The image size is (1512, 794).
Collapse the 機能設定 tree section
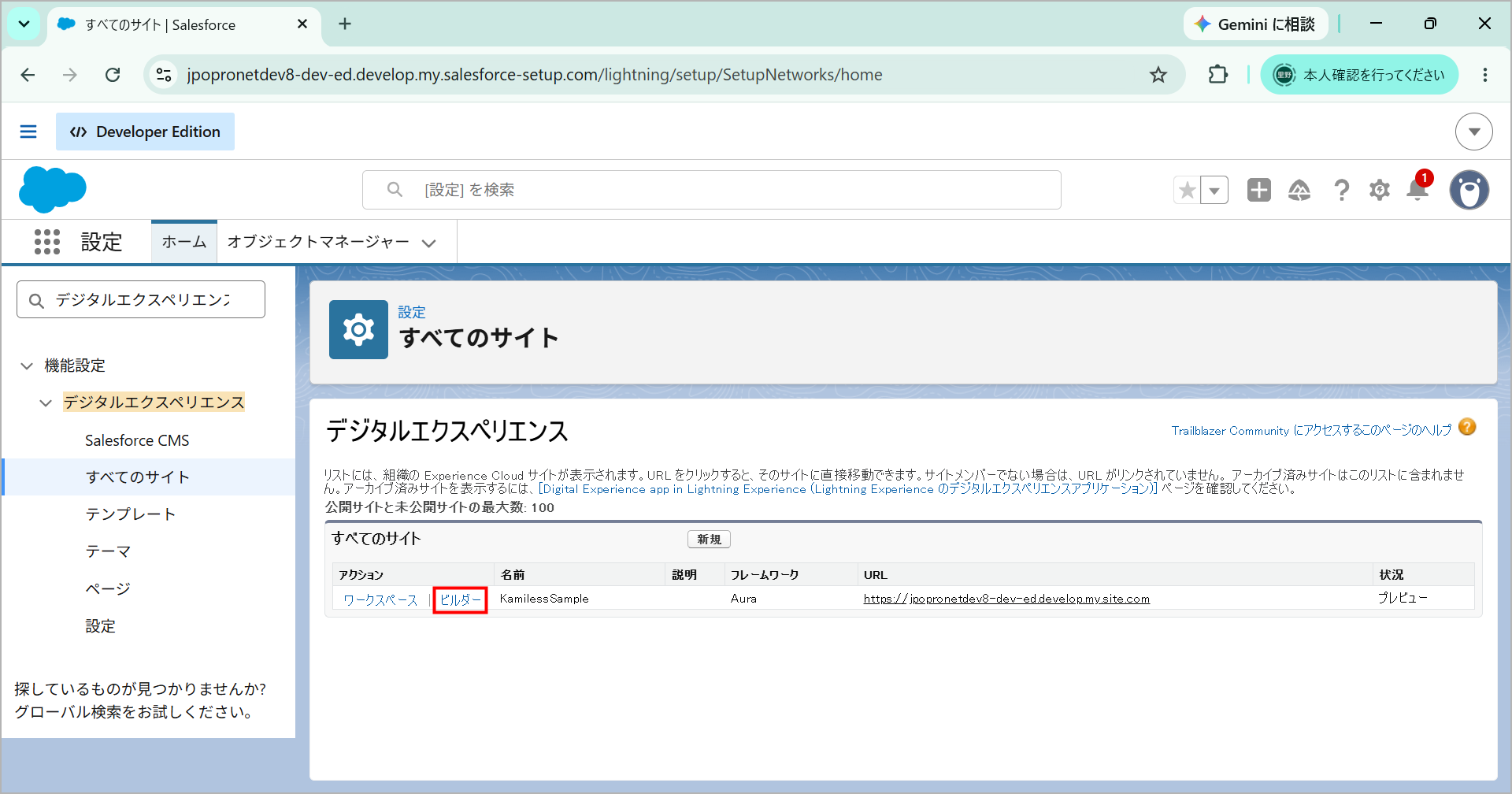point(27,365)
